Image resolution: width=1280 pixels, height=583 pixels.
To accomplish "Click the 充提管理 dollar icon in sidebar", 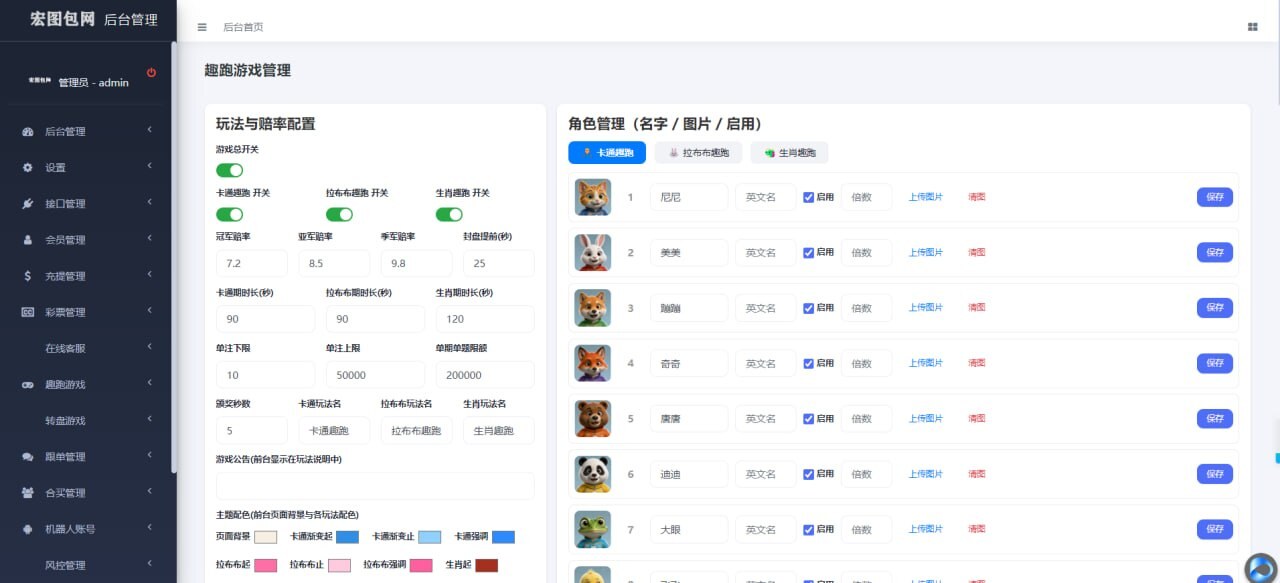I will (28, 276).
